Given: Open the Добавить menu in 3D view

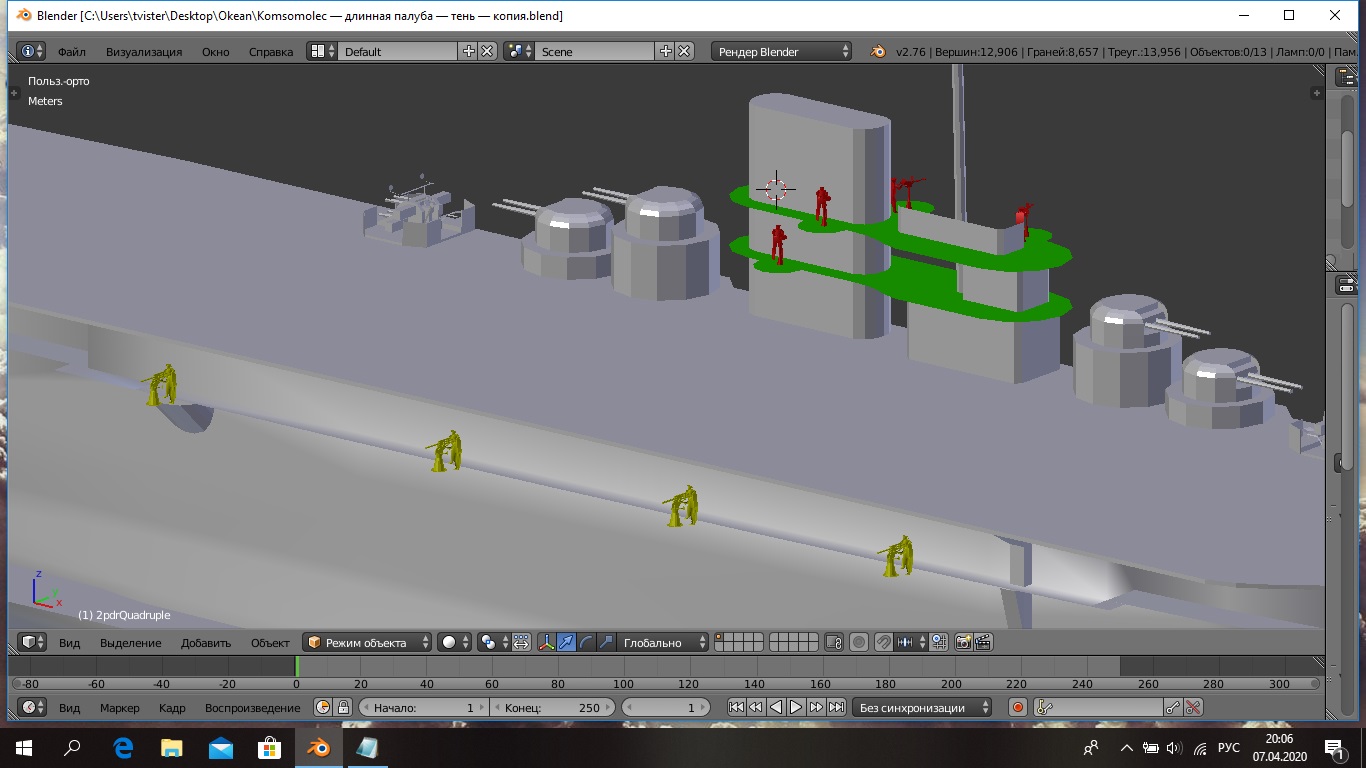Looking at the screenshot, I should point(205,642).
